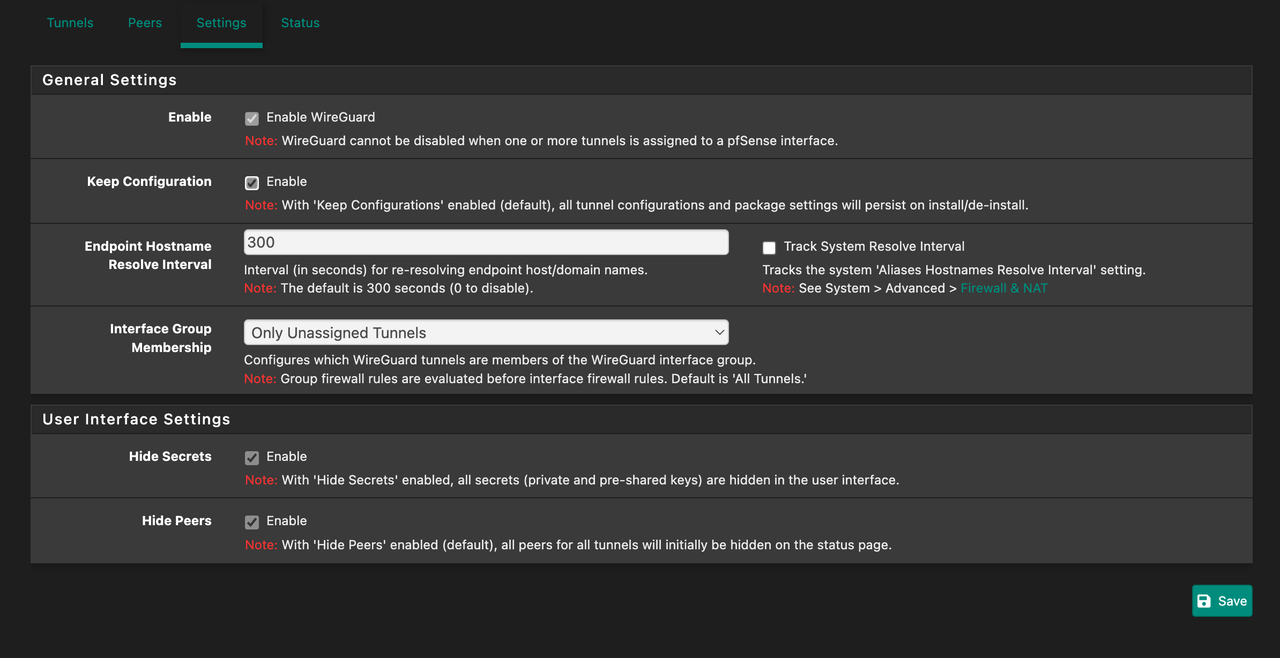Focus the Endpoint Hostname Resolve Interval field
This screenshot has width=1280, height=658.
(x=486, y=242)
